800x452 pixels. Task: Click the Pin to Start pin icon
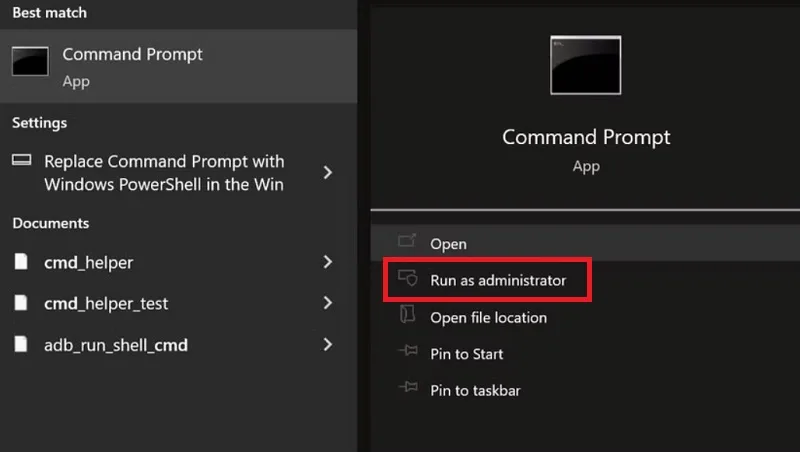point(408,350)
